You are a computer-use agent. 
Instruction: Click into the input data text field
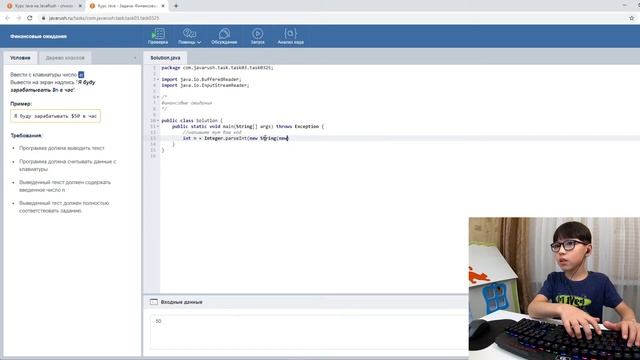point(309,332)
